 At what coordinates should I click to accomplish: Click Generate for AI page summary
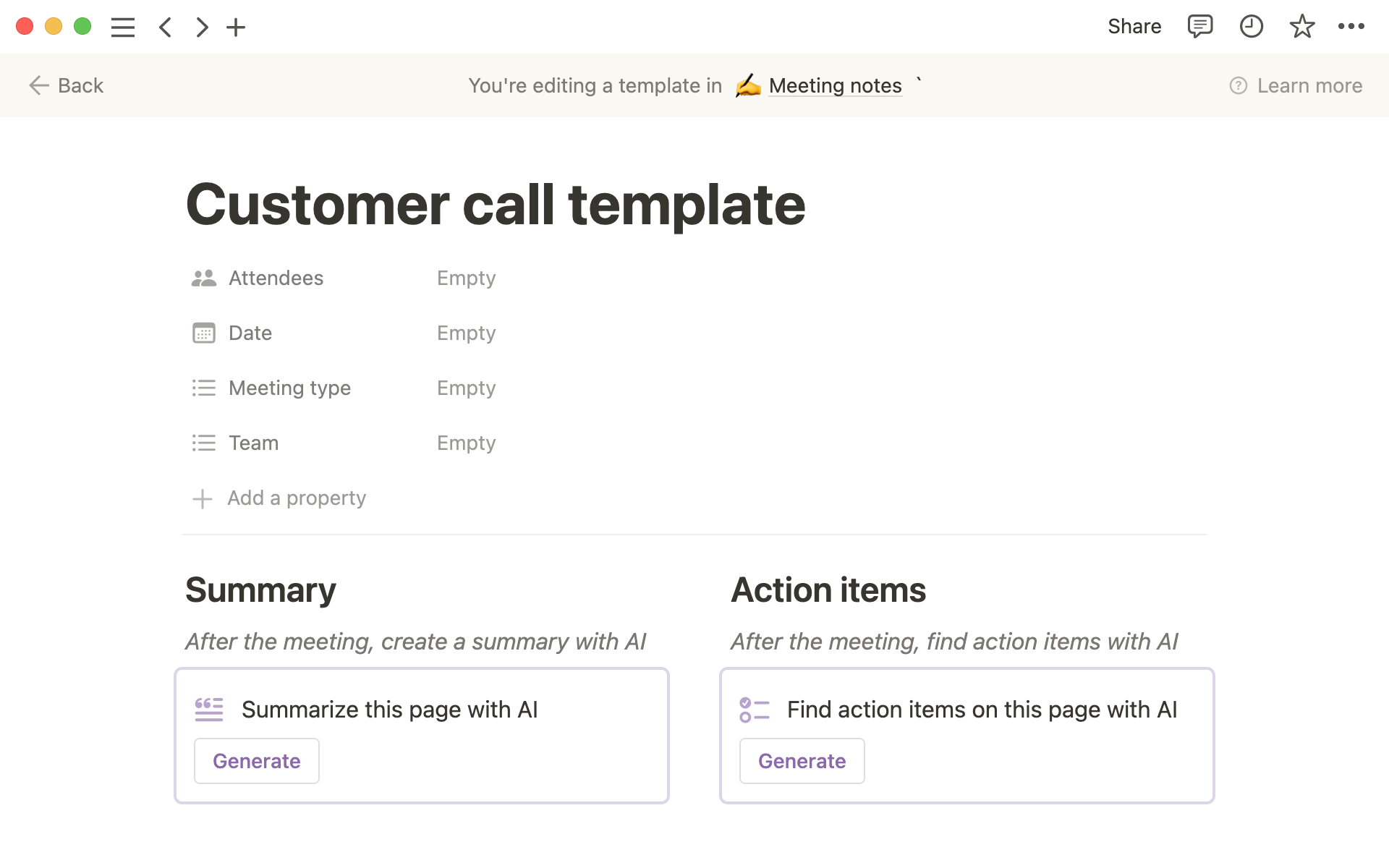256,761
